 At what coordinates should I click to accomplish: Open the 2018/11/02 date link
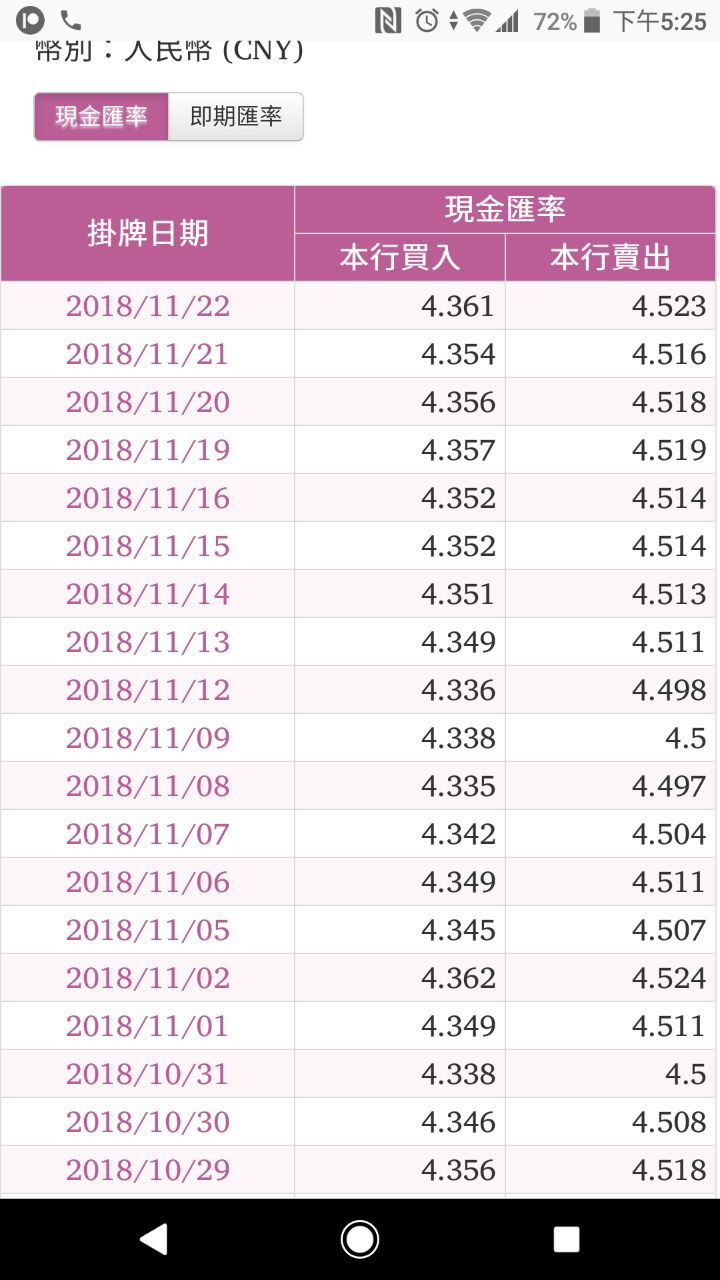point(148,978)
